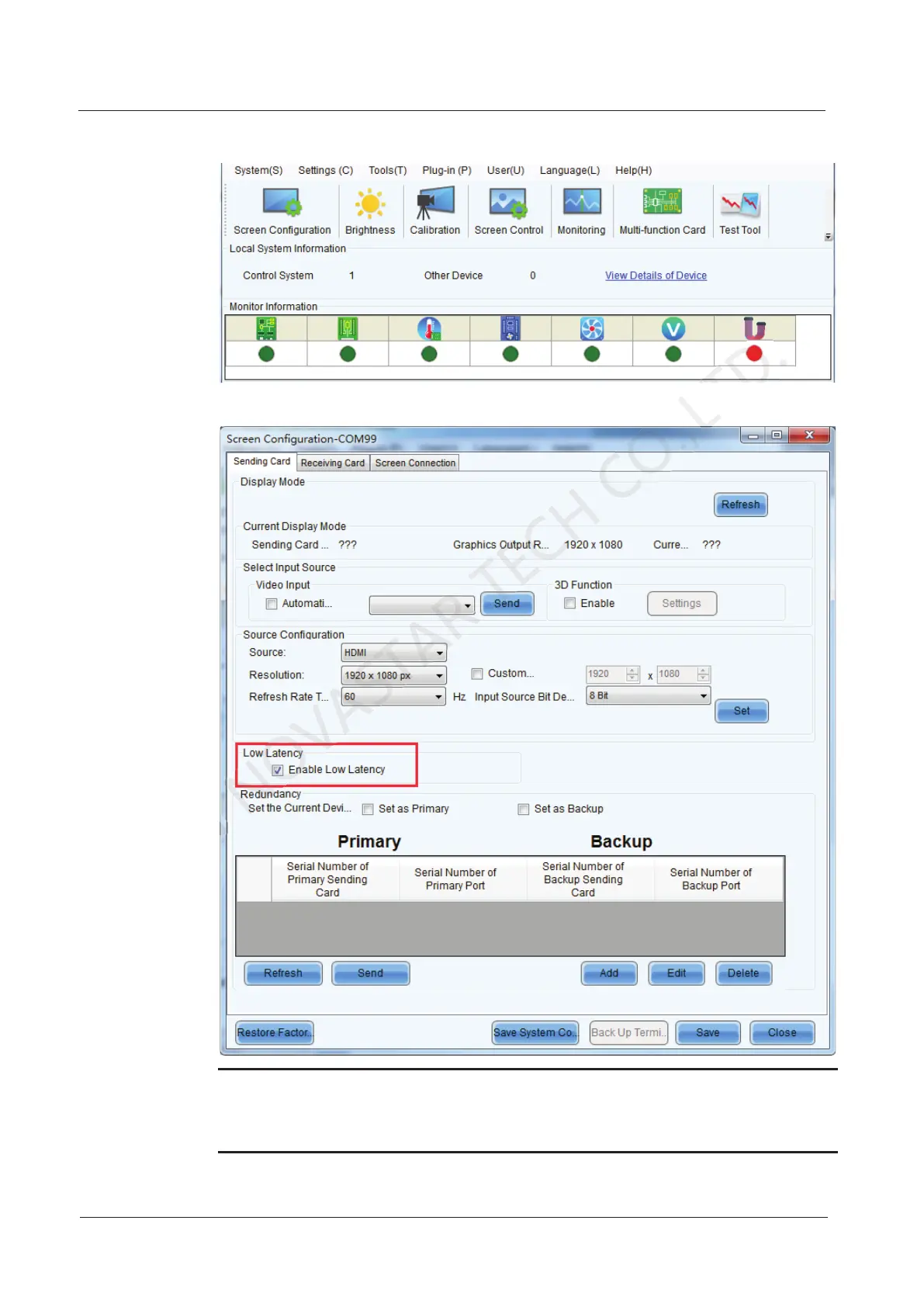This screenshot has width=924, height=1307.
Task: Open the System(S) menu
Action: [258, 171]
